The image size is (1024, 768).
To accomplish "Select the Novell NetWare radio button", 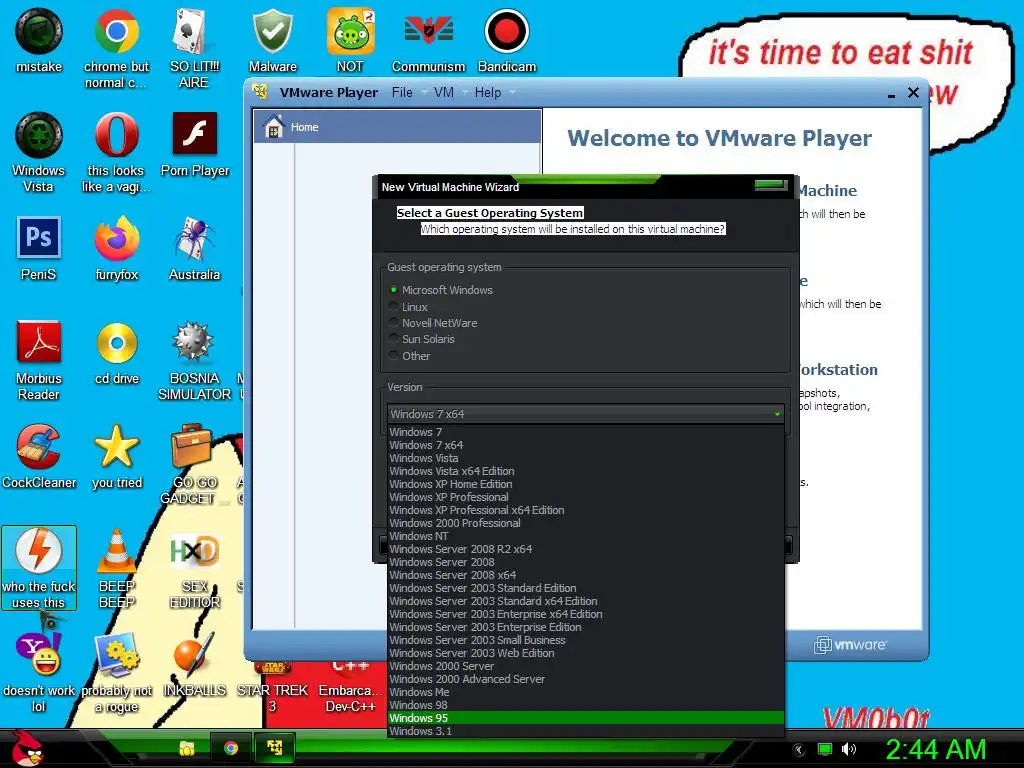I will (x=393, y=323).
